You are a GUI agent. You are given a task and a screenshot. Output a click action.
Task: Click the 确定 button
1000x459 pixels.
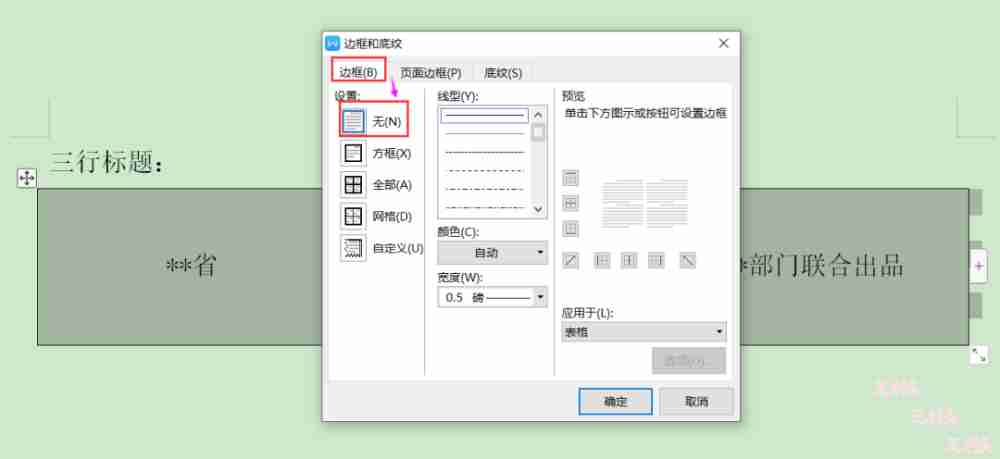(x=615, y=401)
